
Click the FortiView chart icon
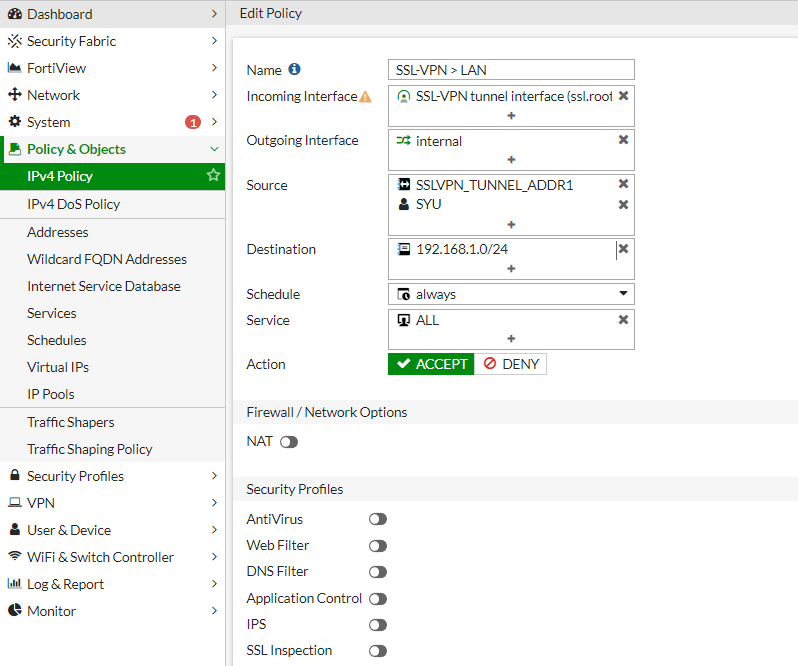[15, 68]
